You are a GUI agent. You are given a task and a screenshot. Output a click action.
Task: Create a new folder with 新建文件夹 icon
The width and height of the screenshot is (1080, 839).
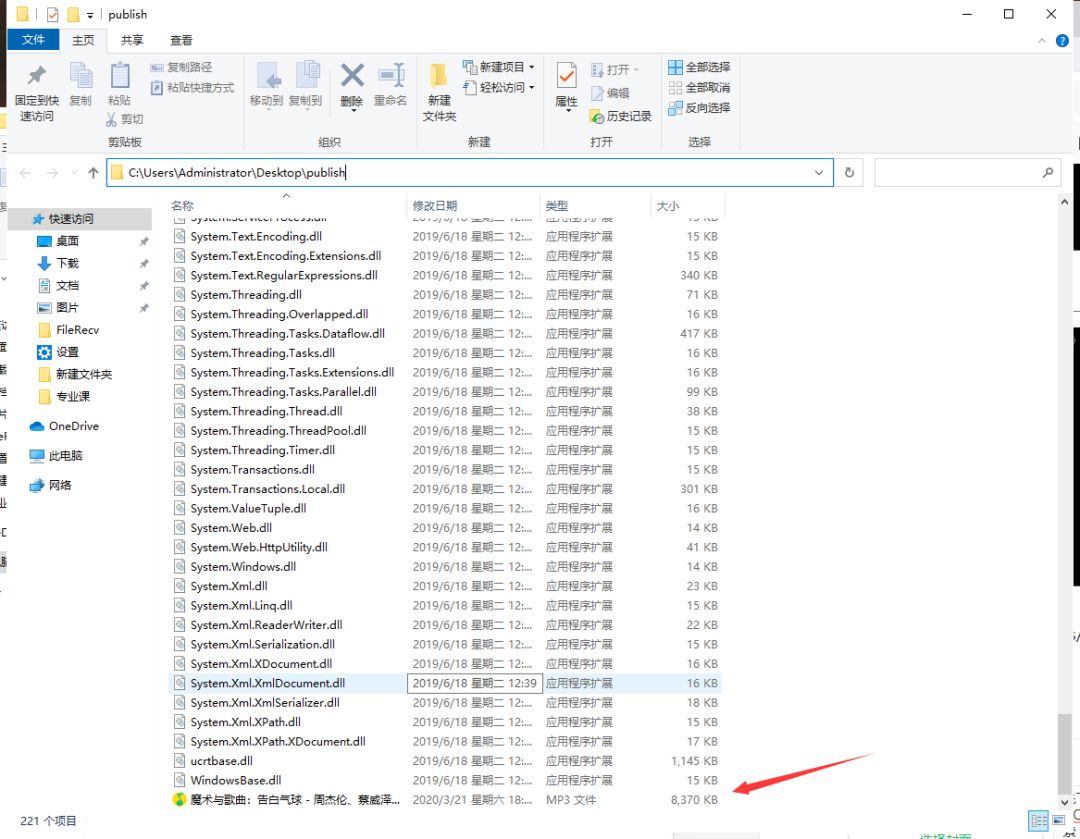pyautogui.click(x=439, y=78)
